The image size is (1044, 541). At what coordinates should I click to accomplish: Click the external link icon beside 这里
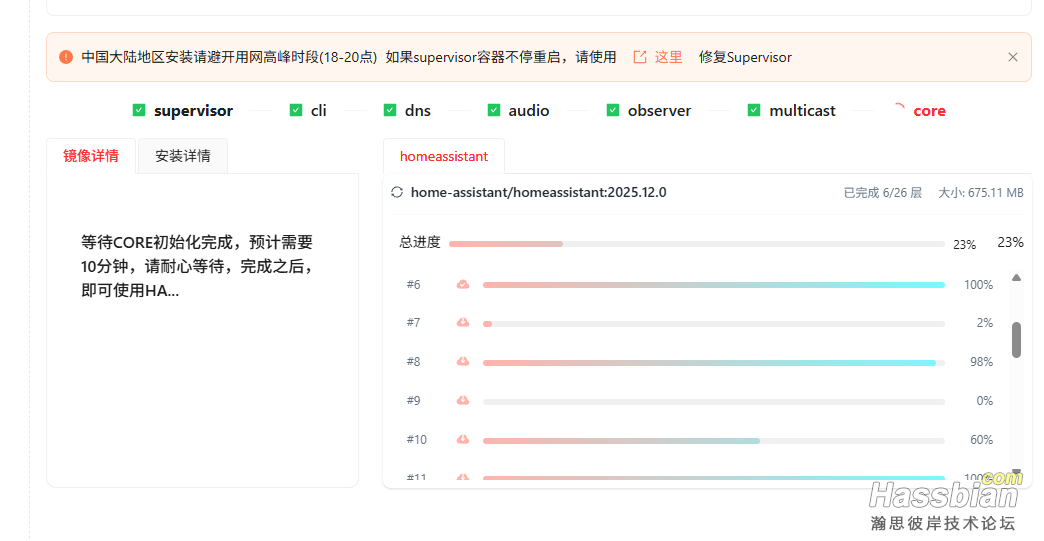640,57
